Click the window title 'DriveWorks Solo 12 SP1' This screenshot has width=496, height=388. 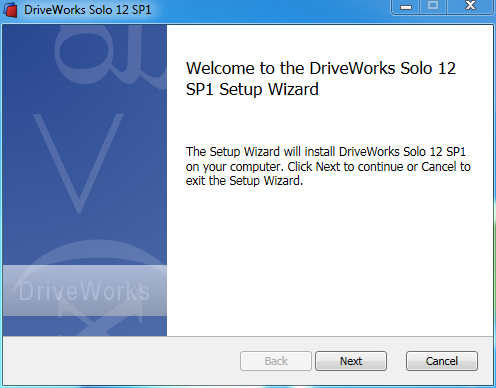[88, 10]
